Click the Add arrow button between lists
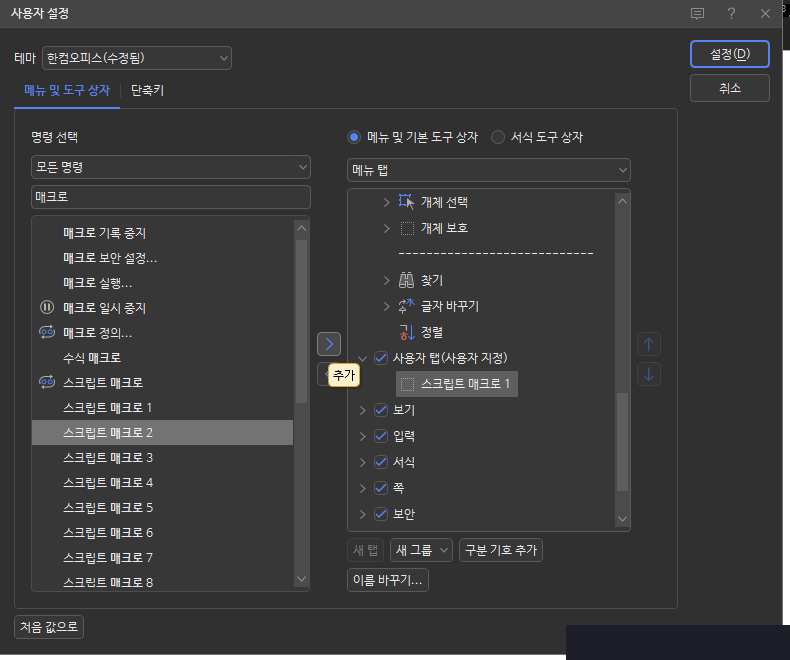The height and width of the screenshot is (660, 790). 329,344
